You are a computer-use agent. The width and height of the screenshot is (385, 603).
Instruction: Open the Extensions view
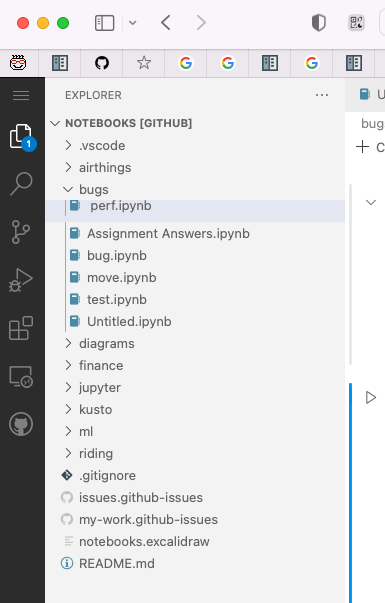point(21,328)
